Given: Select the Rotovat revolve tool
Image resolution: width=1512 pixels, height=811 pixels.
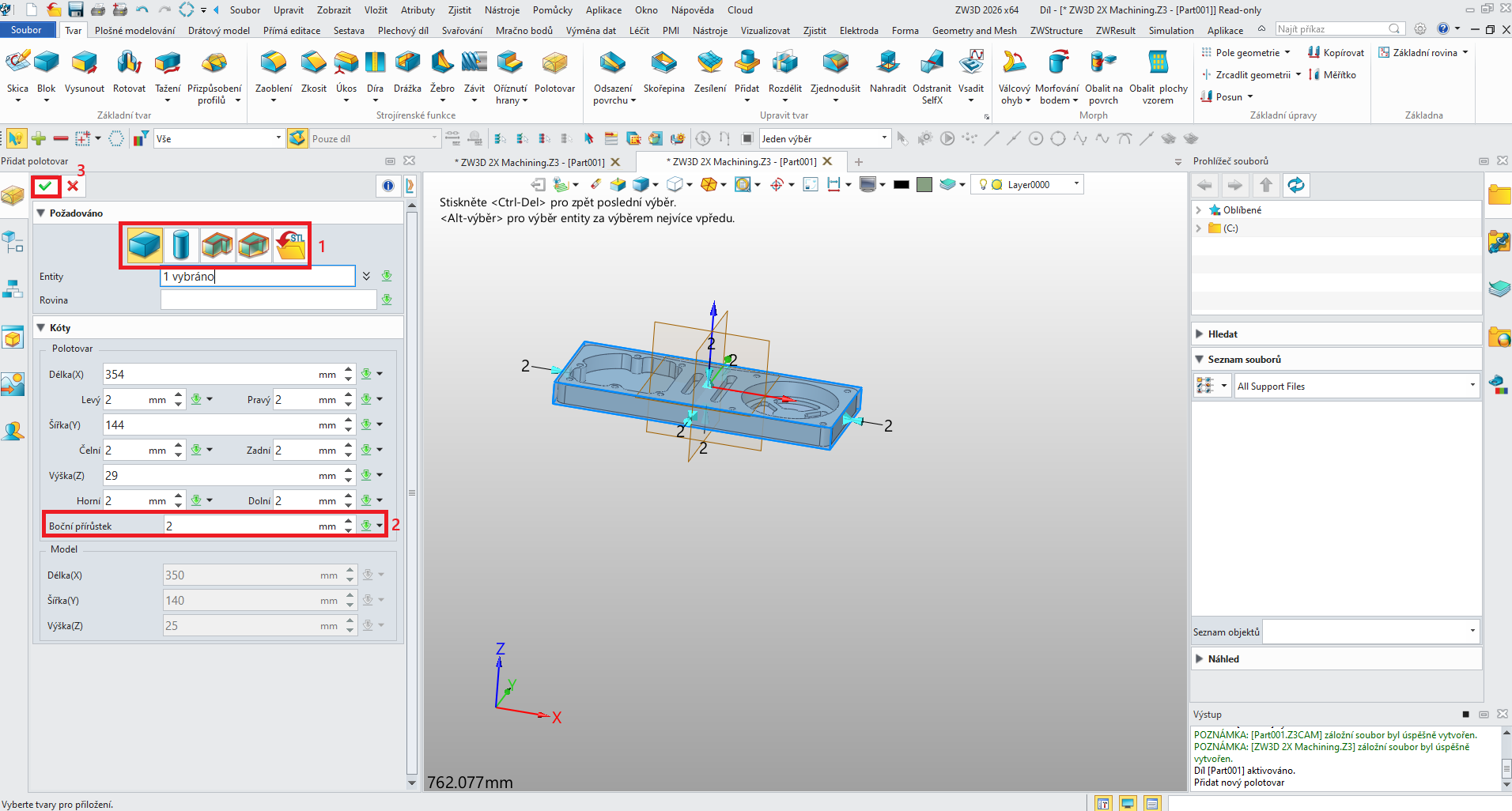Looking at the screenshot, I should click(129, 72).
